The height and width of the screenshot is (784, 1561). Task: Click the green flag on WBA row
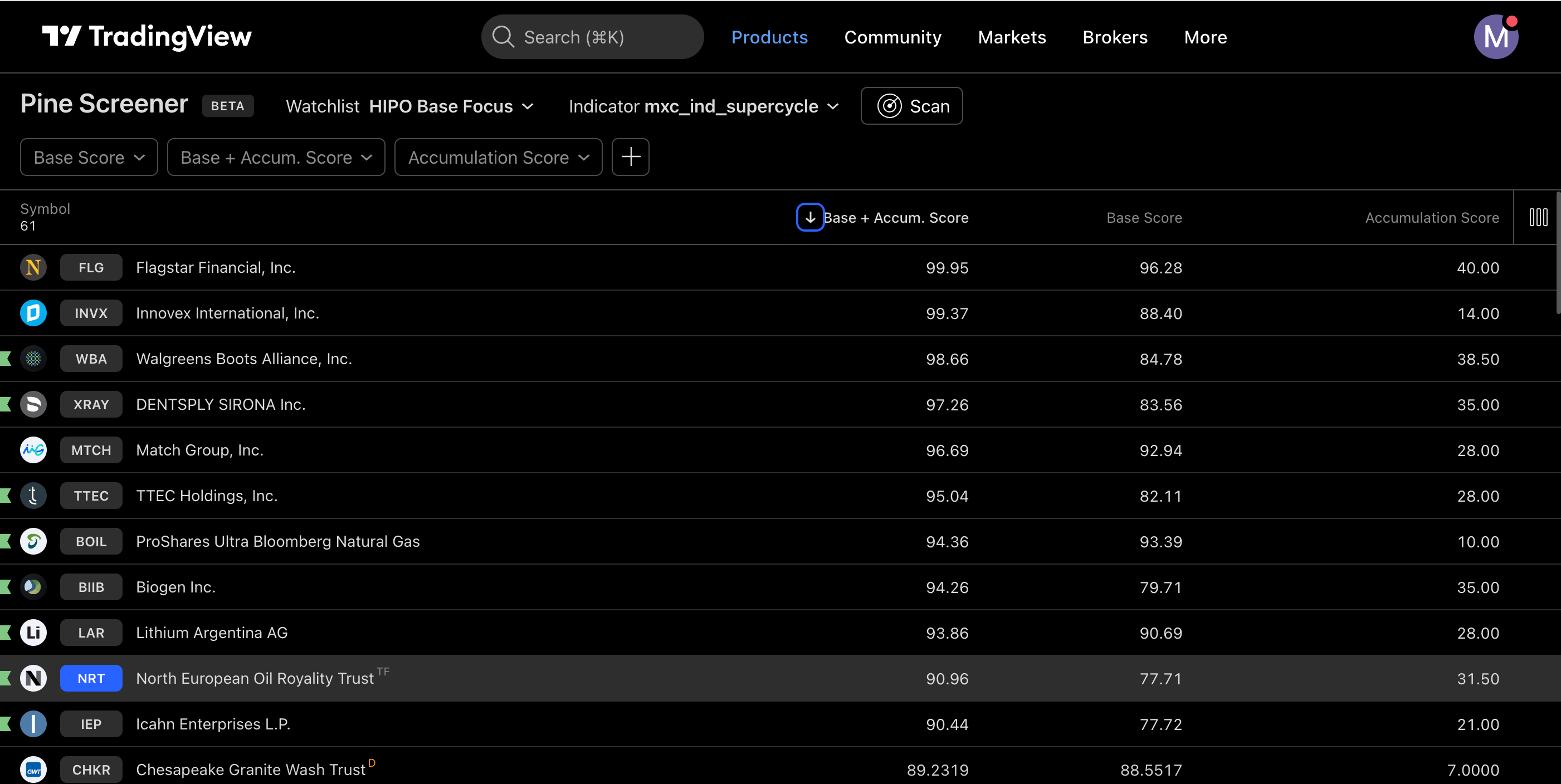tap(6, 359)
